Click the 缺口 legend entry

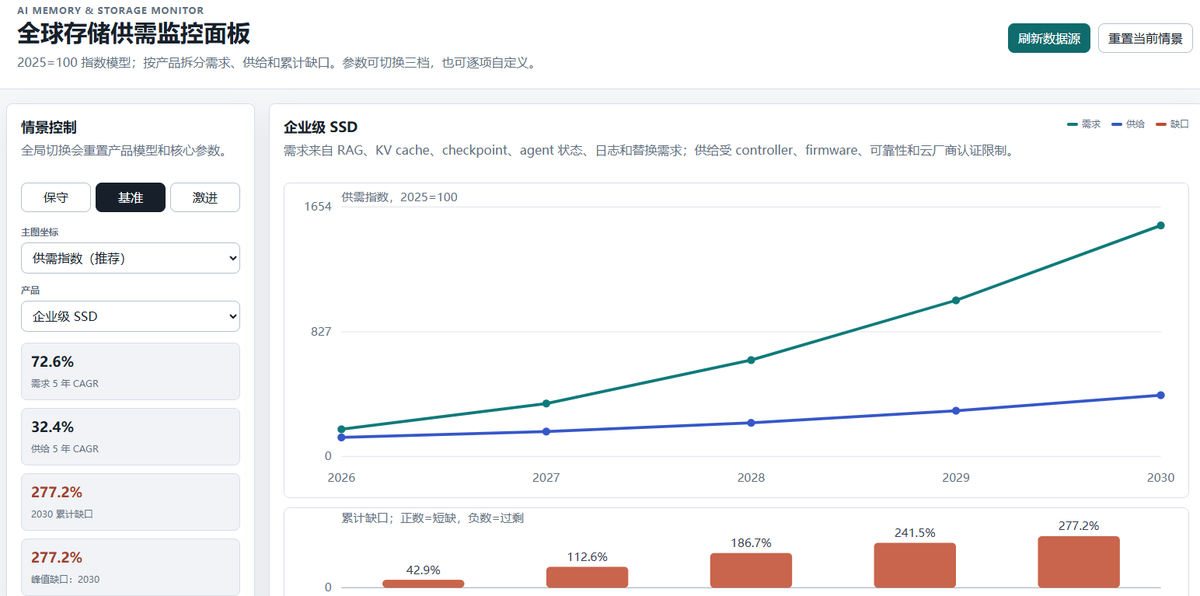[1172, 124]
